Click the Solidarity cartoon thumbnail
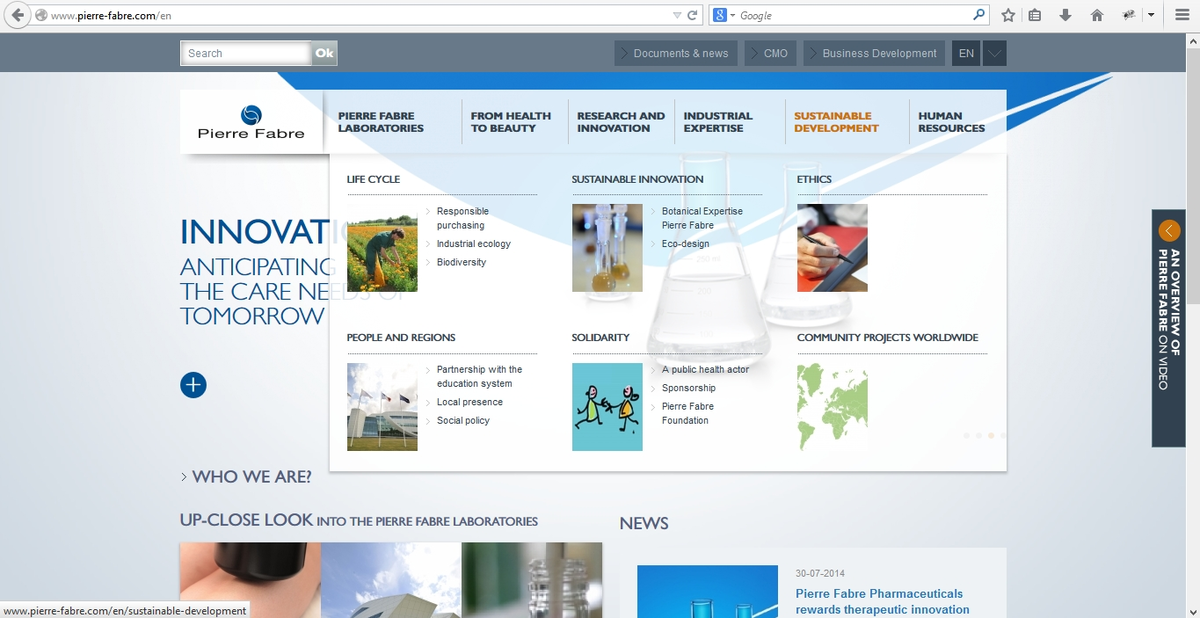Image resolution: width=1200 pixels, height=618 pixels. 607,406
